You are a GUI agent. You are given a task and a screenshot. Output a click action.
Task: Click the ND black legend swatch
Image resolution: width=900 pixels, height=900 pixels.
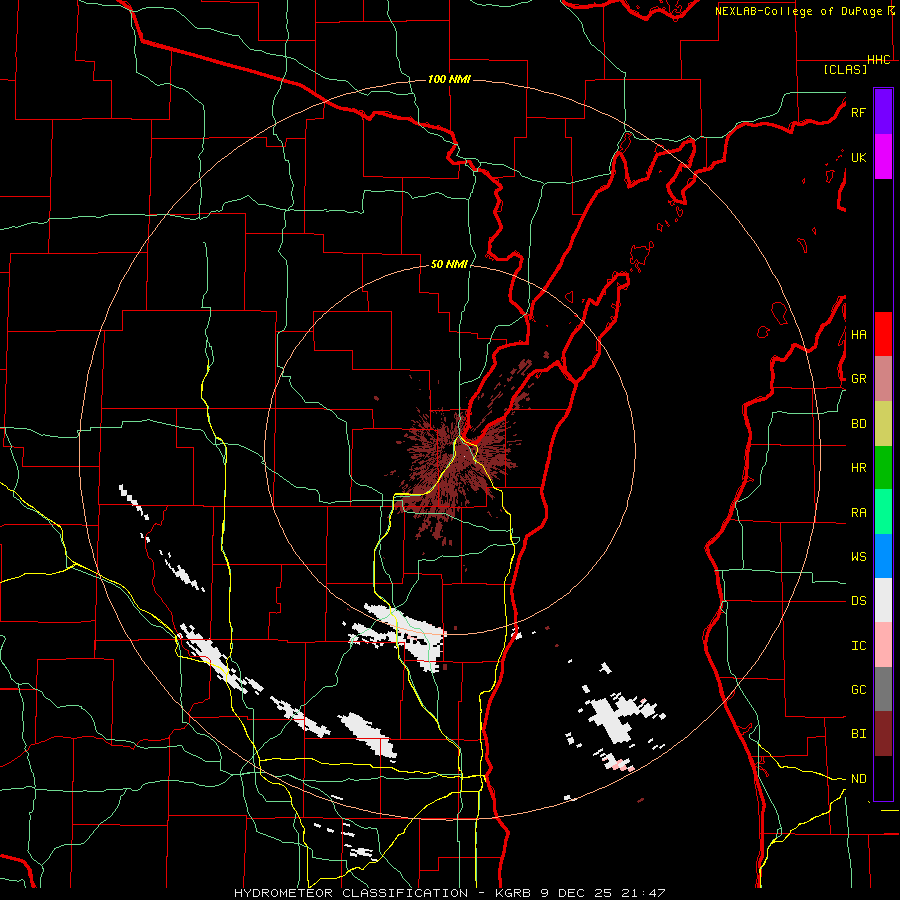pyautogui.click(x=883, y=778)
